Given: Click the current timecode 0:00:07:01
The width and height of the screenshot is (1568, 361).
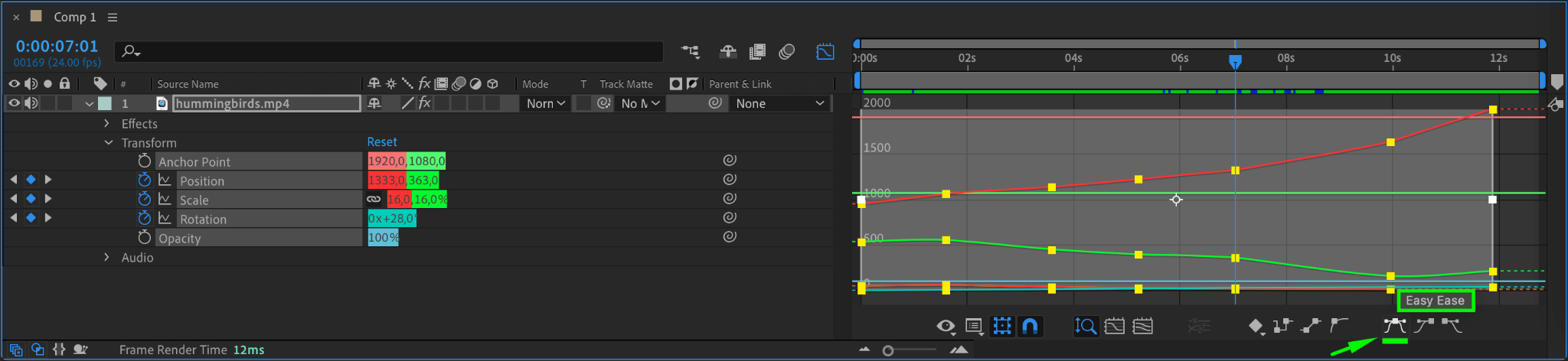Looking at the screenshot, I should (x=57, y=47).
